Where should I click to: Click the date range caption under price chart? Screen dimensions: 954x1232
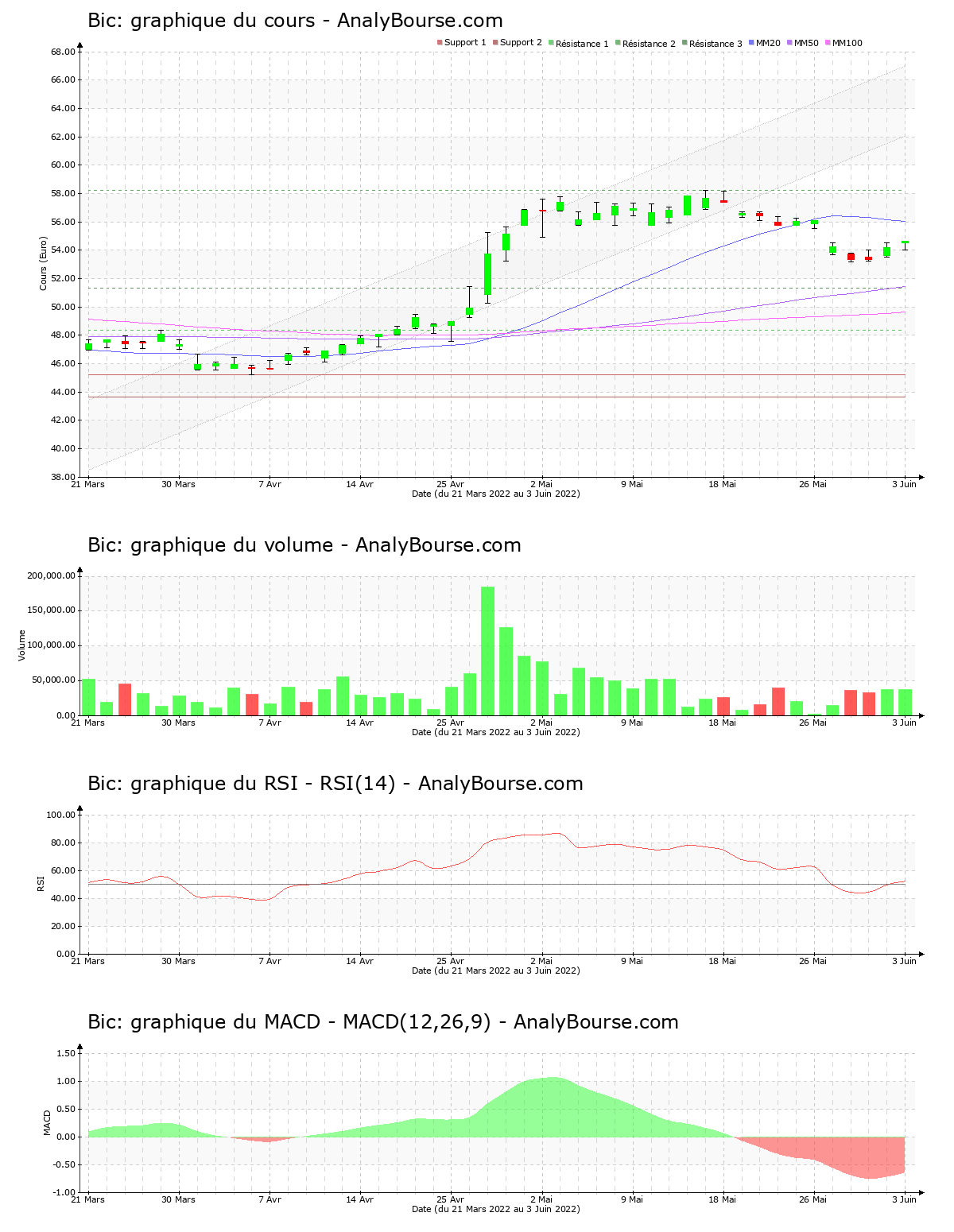(496, 494)
